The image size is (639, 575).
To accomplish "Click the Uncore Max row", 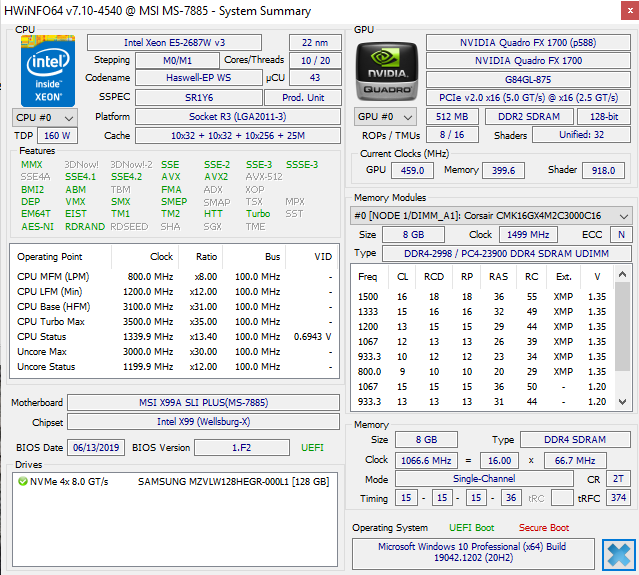I will tap(174, 352).
